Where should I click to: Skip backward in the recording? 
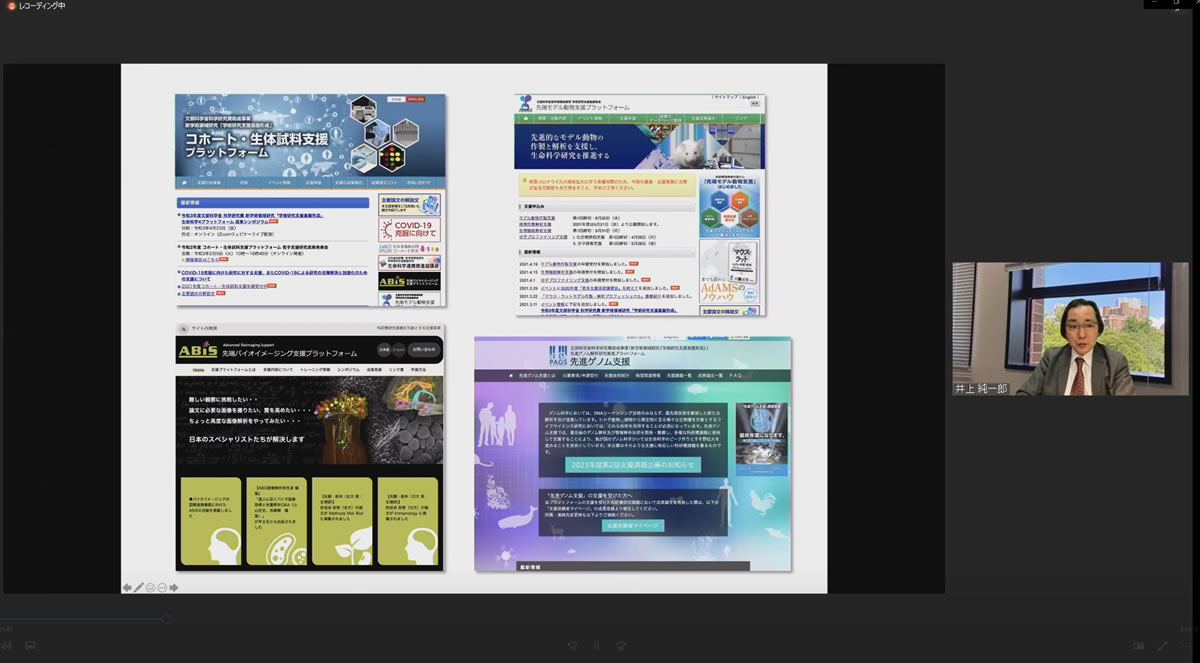coord(572,646)
